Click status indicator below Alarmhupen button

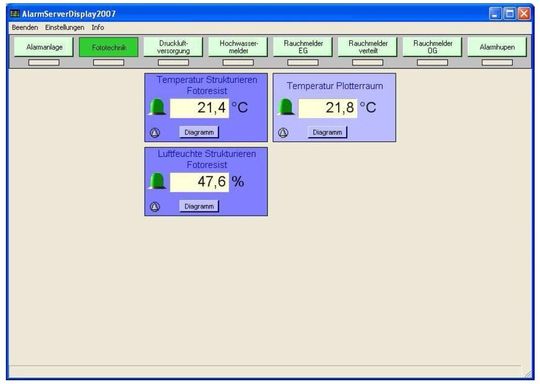(x=497, y=62)
